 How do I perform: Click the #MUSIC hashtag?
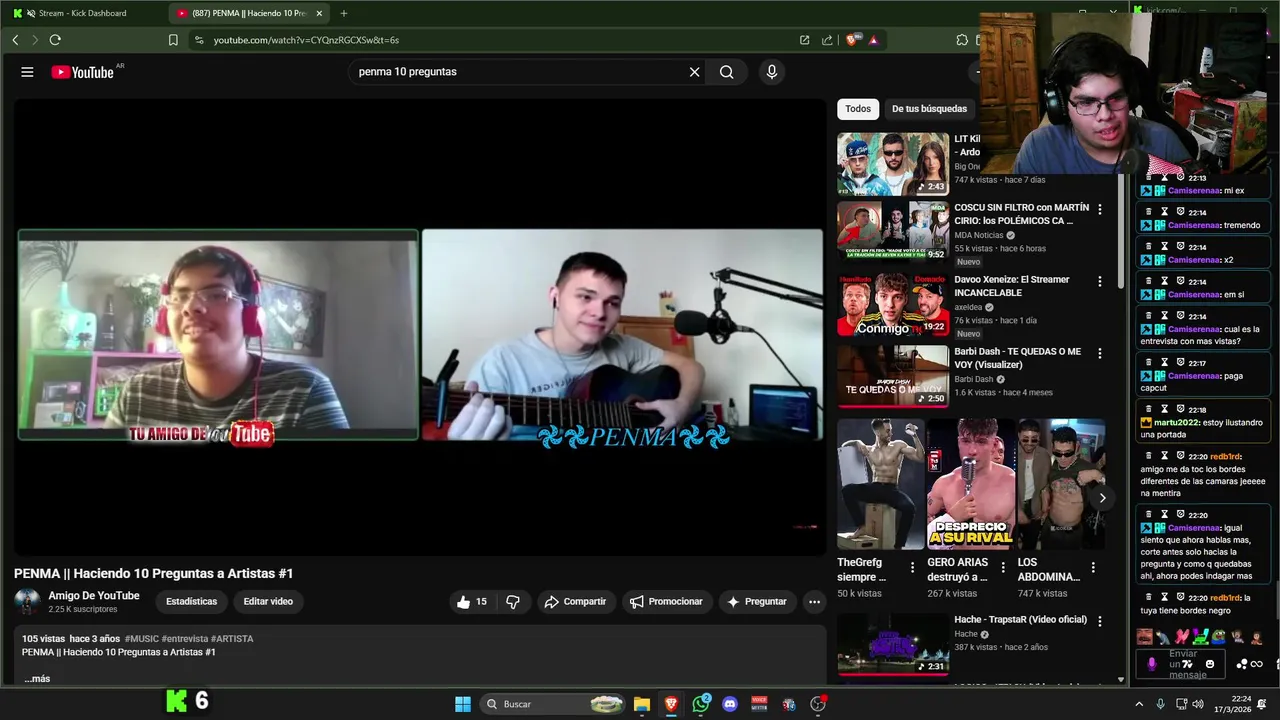(142, 639)
